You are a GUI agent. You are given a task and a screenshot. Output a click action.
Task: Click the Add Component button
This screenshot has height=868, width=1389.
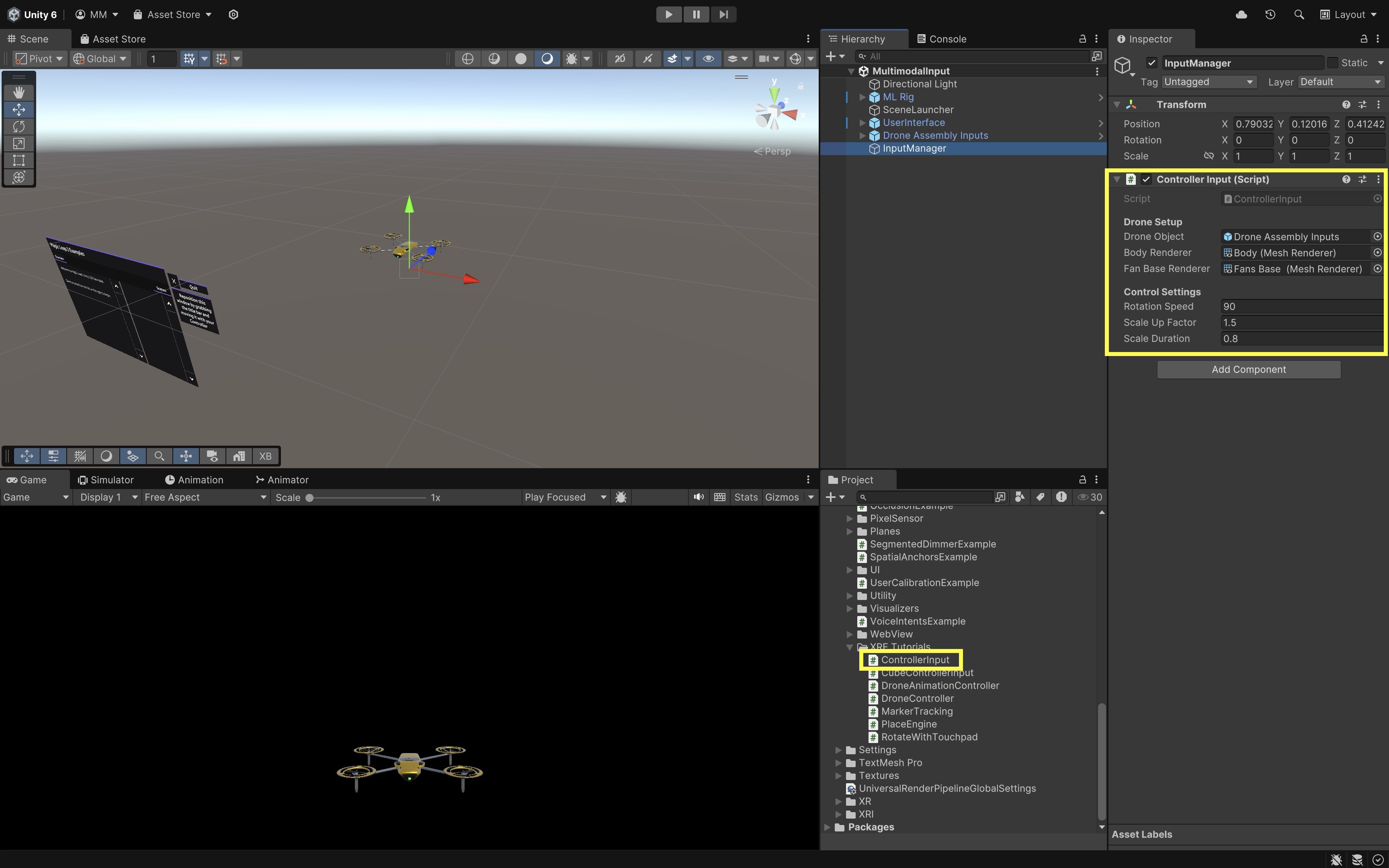[x=1248, y=370]
